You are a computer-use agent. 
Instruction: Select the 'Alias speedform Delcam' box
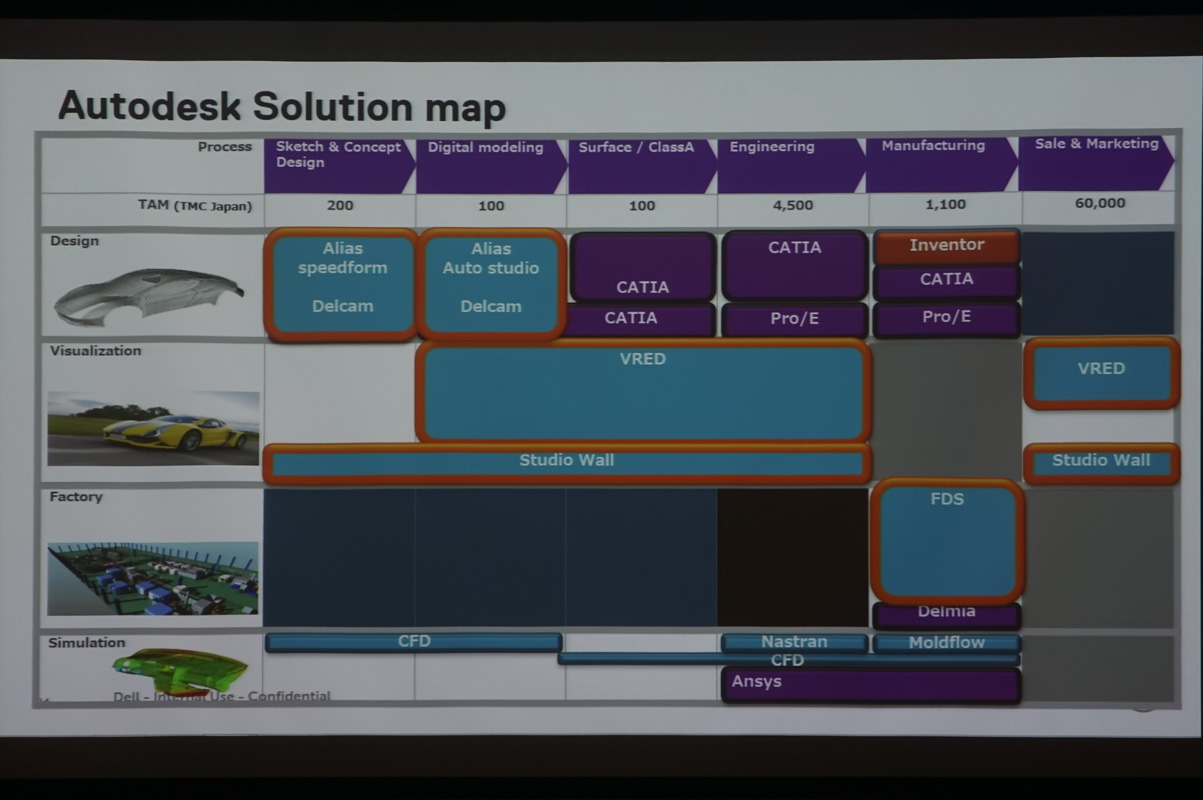pos(341,285)
